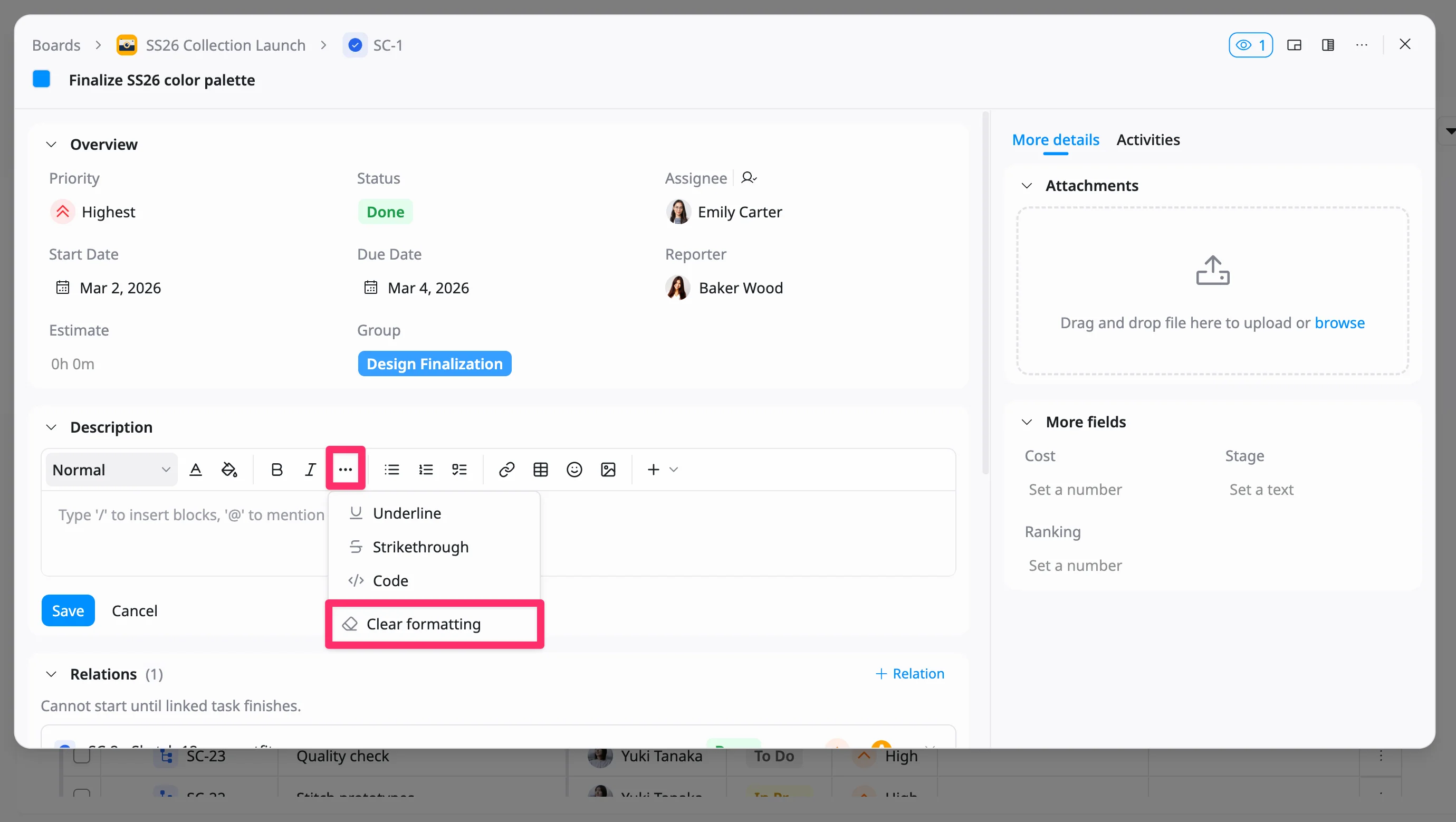
Task: Click browse to upload attachment
Action: 1339,322
